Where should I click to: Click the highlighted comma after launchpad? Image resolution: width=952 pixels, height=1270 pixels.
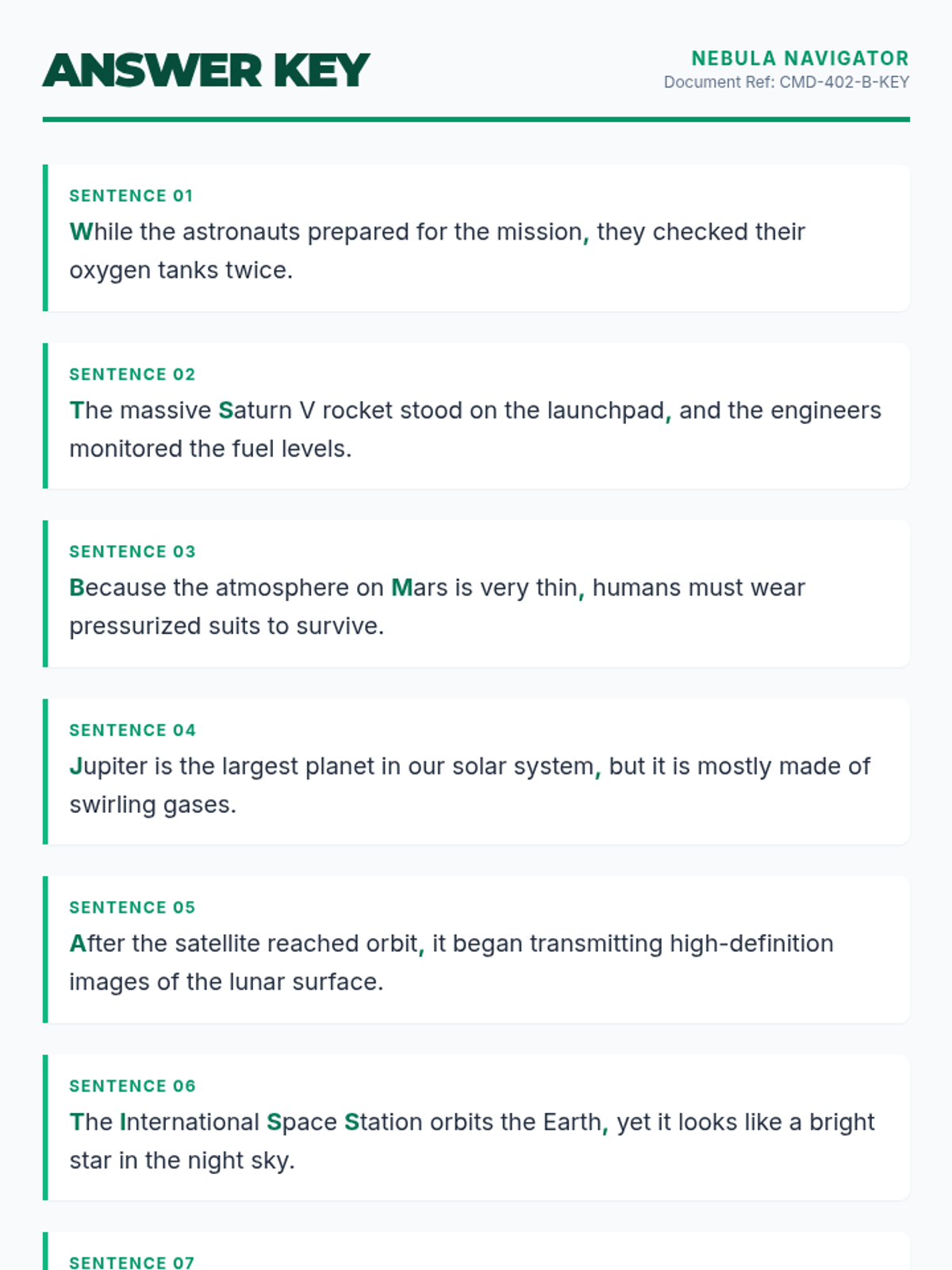point(668,415)
